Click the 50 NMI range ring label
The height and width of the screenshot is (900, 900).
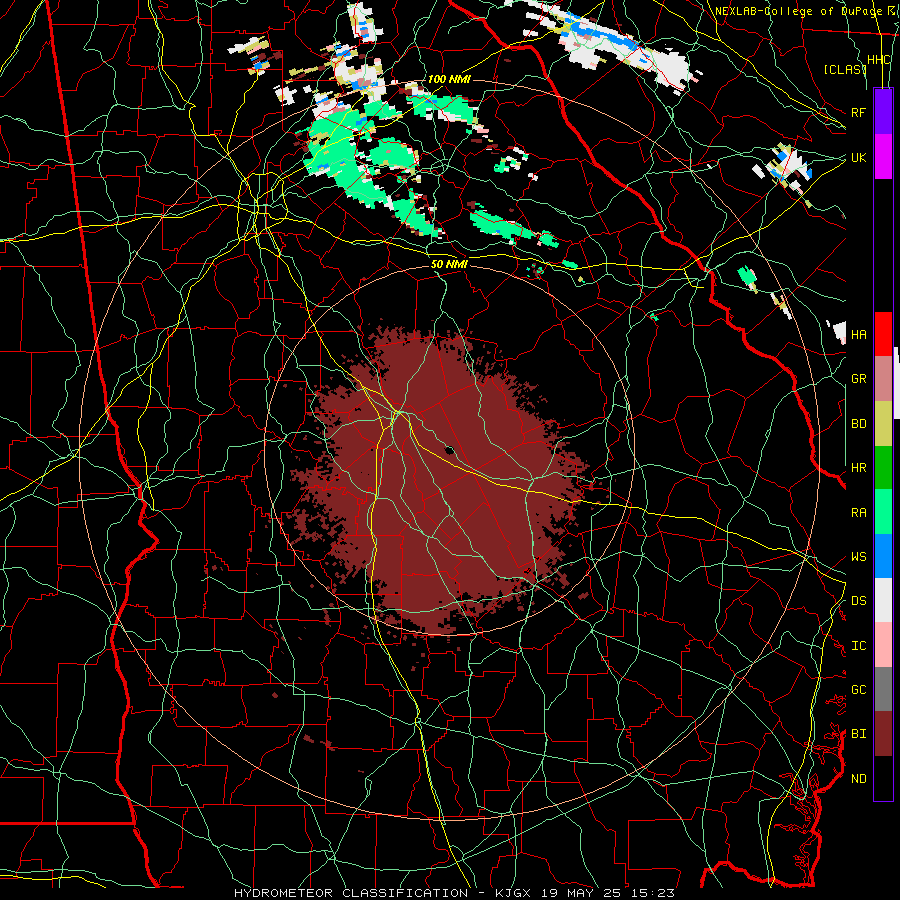pos(449,264)
